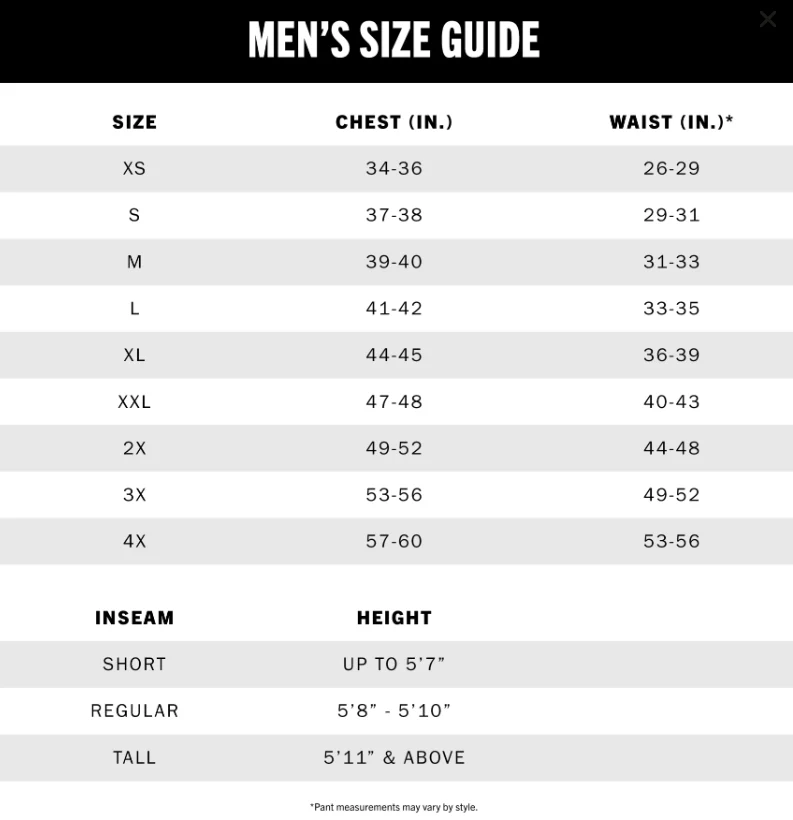Close the Men's Size Guide dialog
Screen dimensions: 793x820
coord(767,19)
